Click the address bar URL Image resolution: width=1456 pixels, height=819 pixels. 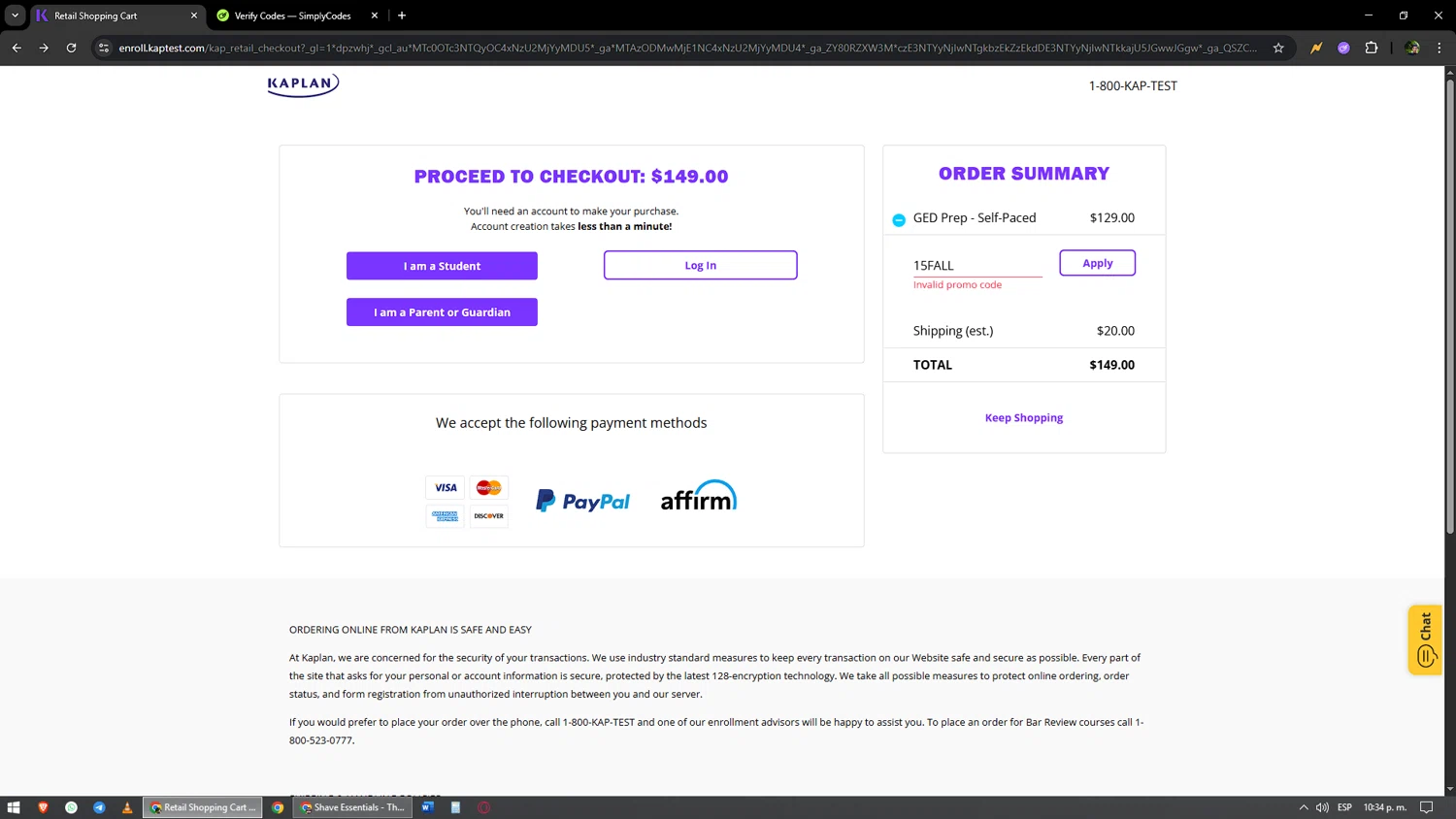(x=687, y=48)
